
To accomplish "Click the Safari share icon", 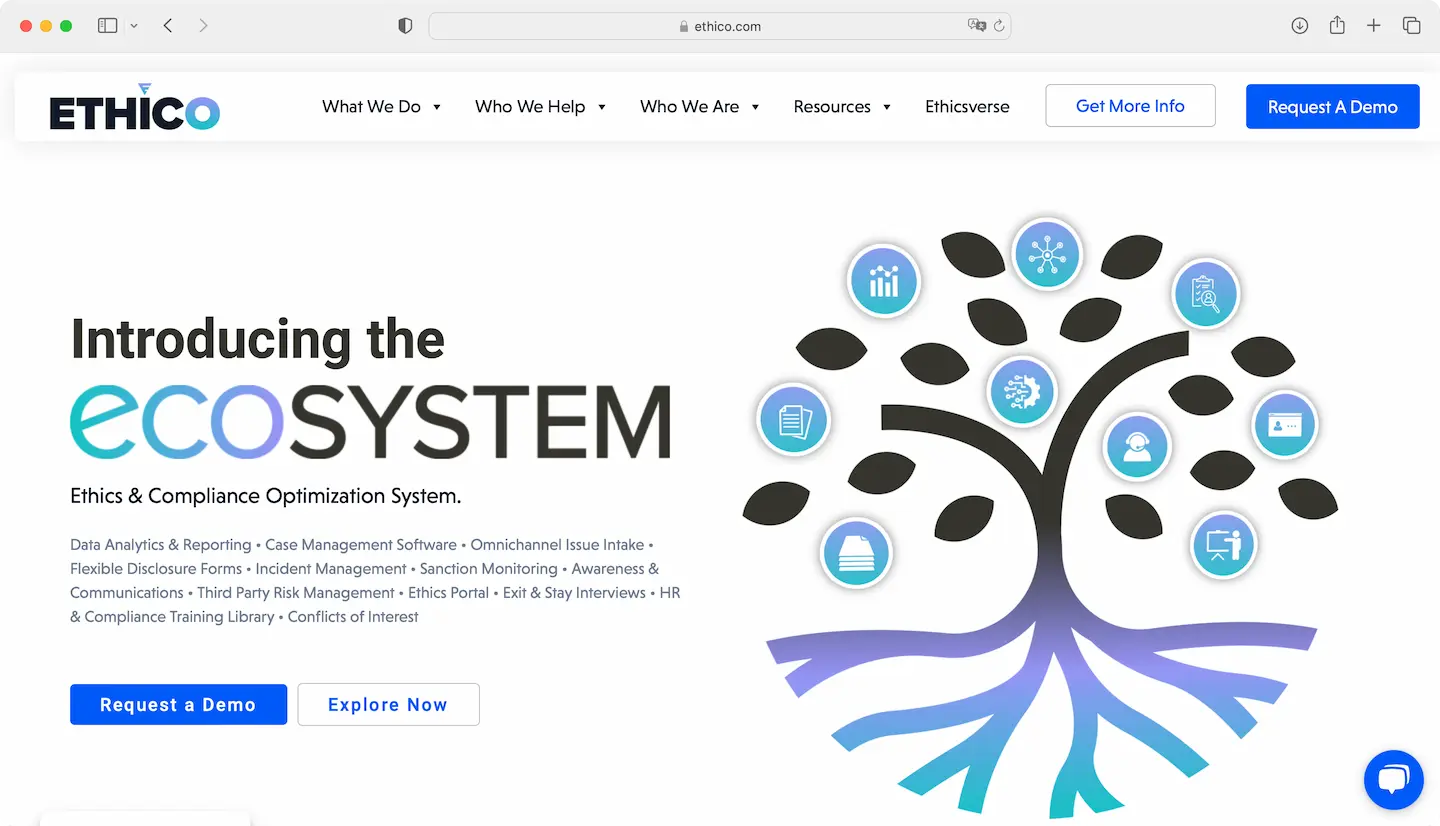I will point(1337,25).
